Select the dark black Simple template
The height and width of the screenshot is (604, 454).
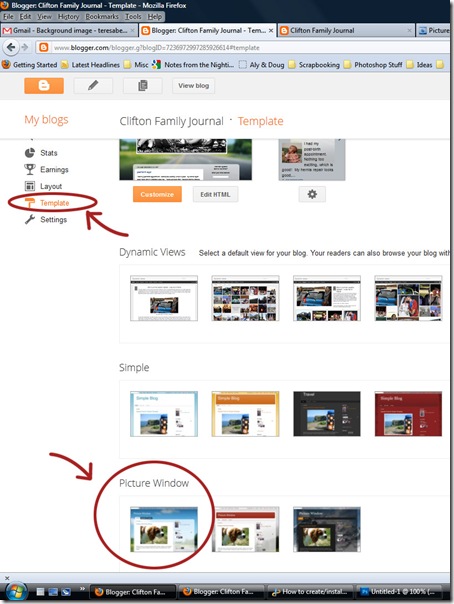point(327,414)
